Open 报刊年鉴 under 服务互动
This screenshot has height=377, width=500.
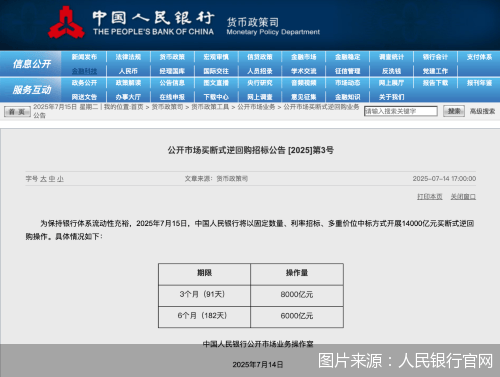click(479, 83)
